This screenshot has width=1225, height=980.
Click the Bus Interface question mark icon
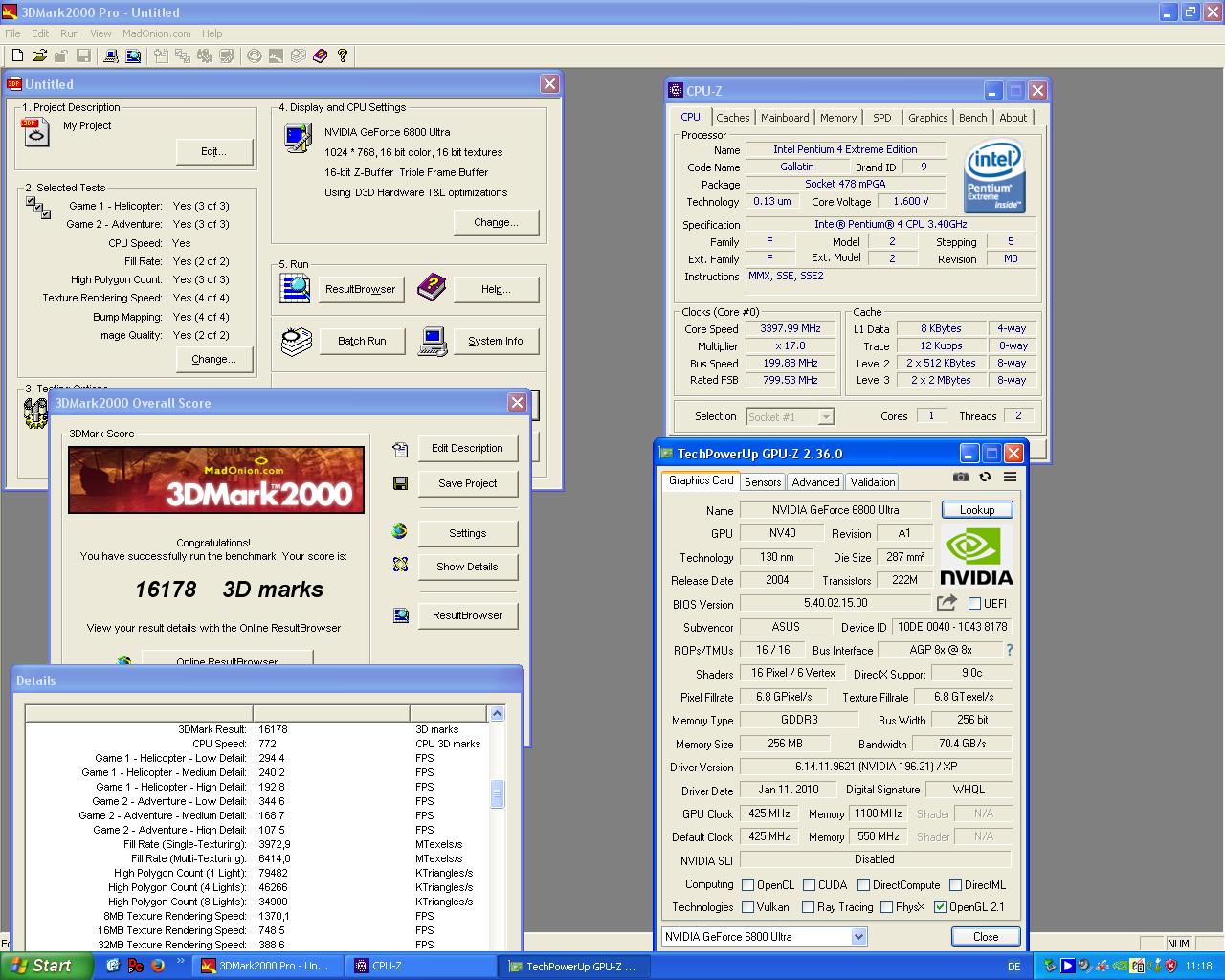1010,650
